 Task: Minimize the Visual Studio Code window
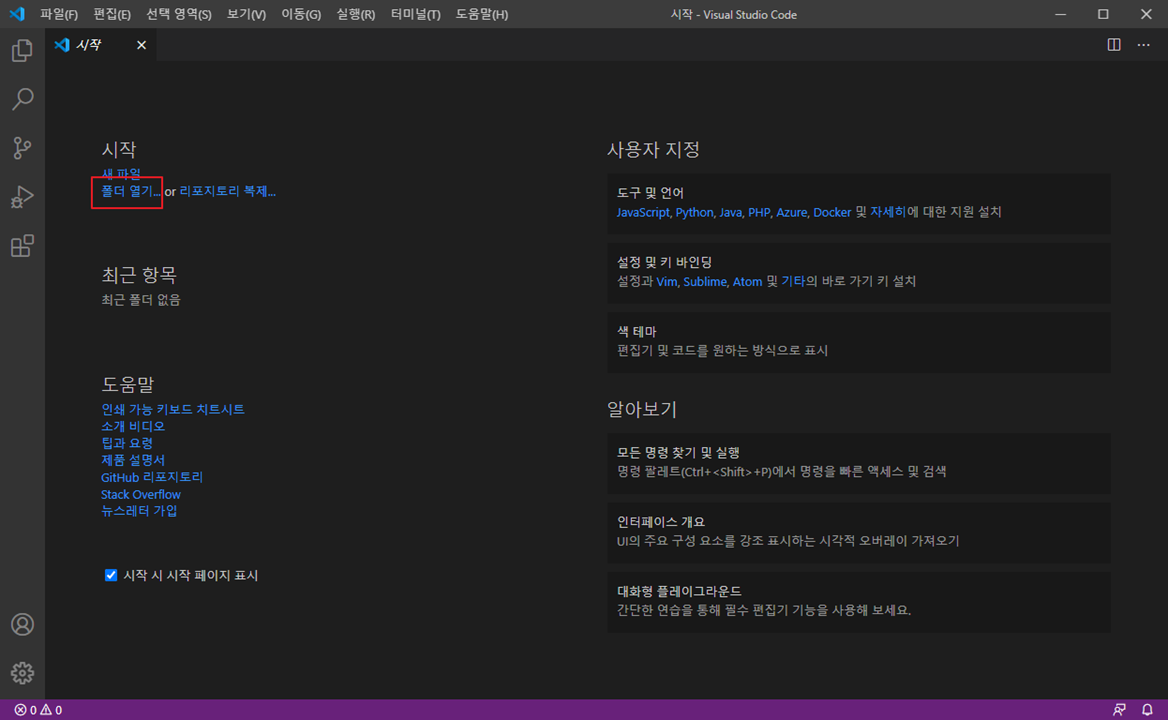tap(1060, 14)
